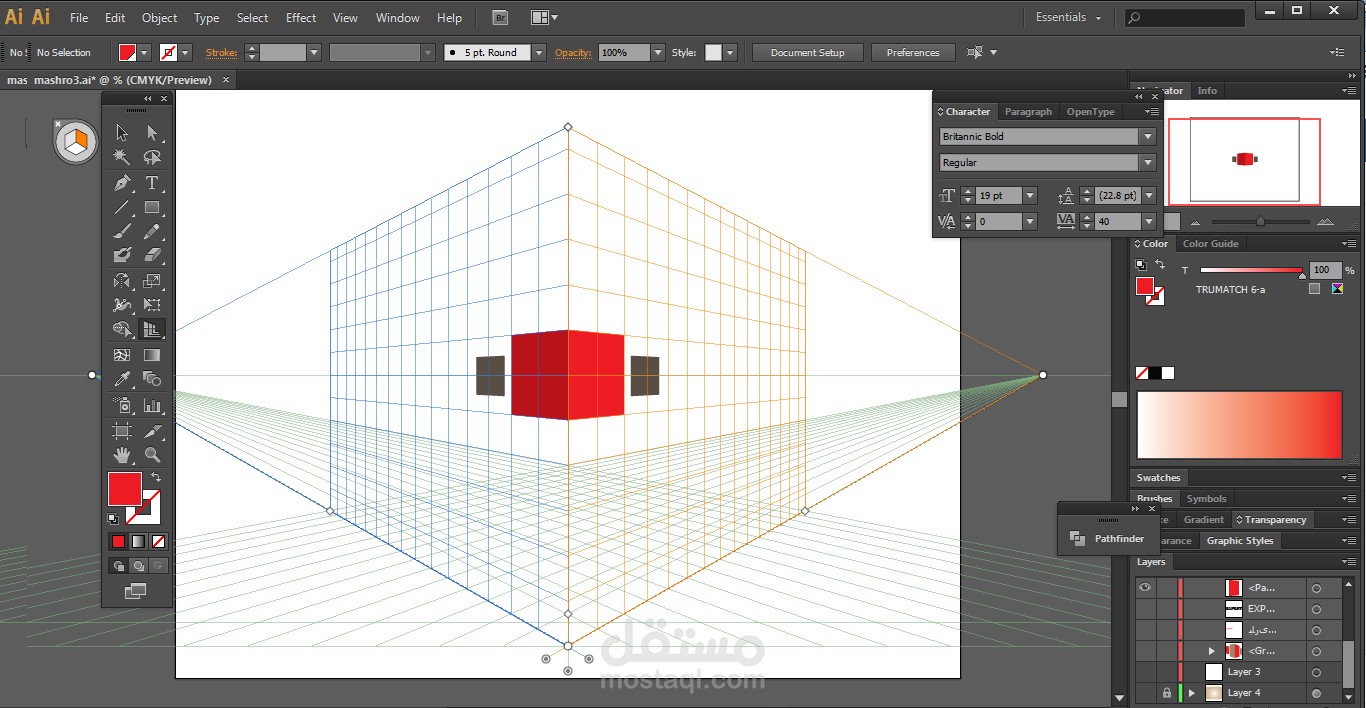Click the Preferences button
The height and width of the screenshot is (708, 1366).
(x=913, y=53)
